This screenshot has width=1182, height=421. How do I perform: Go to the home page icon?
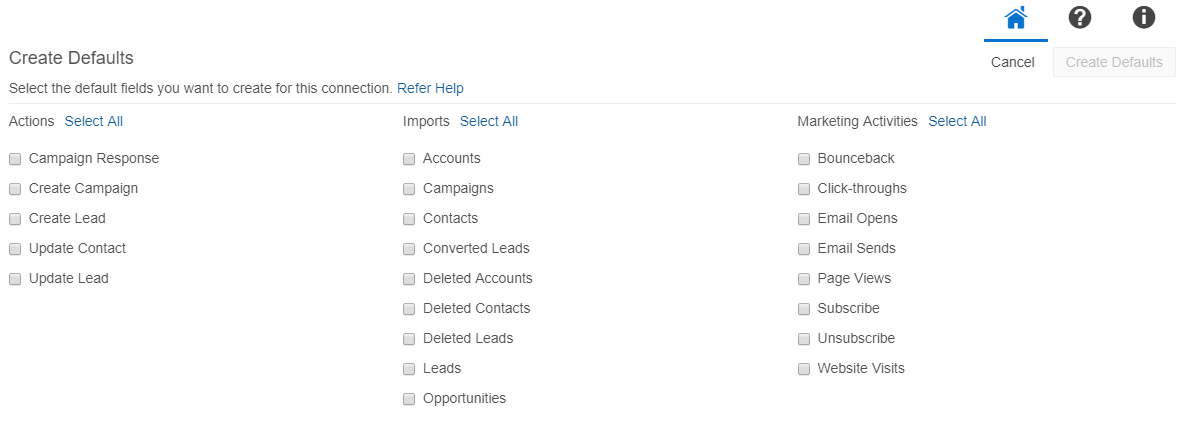tap(1016, 18)
